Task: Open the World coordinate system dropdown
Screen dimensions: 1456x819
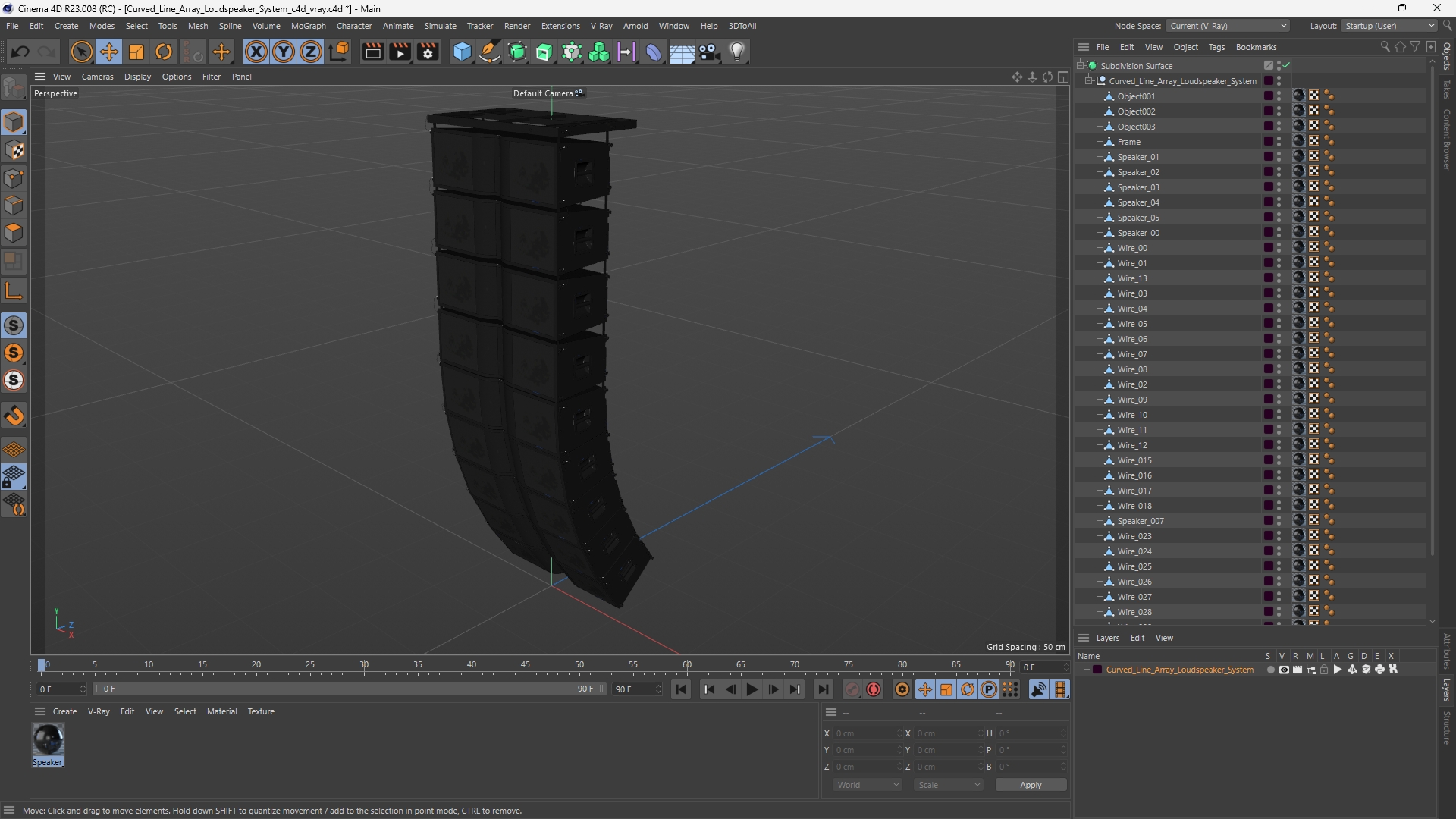Action: [868, 785]
